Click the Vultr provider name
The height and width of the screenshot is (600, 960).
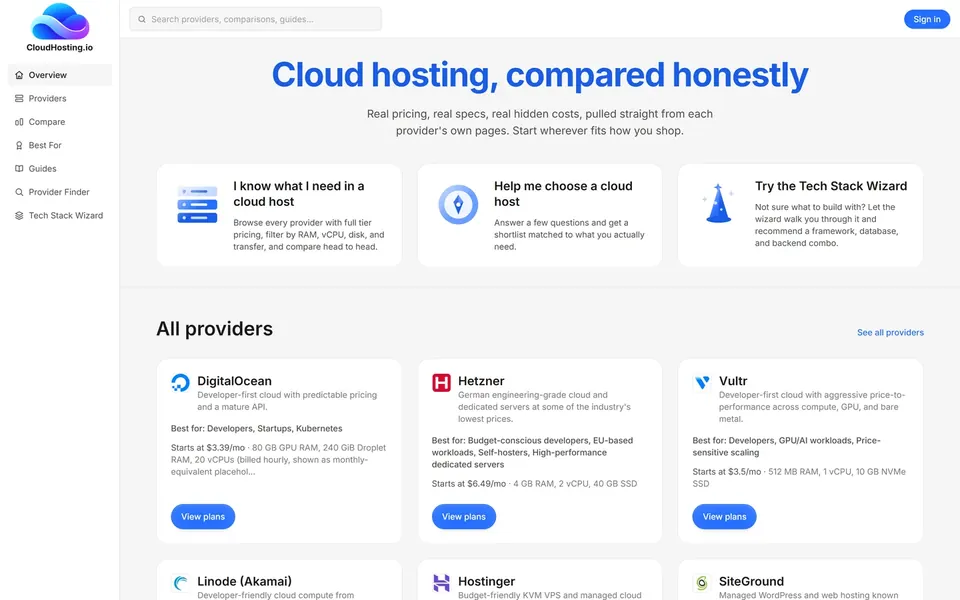tap(733, 381)
